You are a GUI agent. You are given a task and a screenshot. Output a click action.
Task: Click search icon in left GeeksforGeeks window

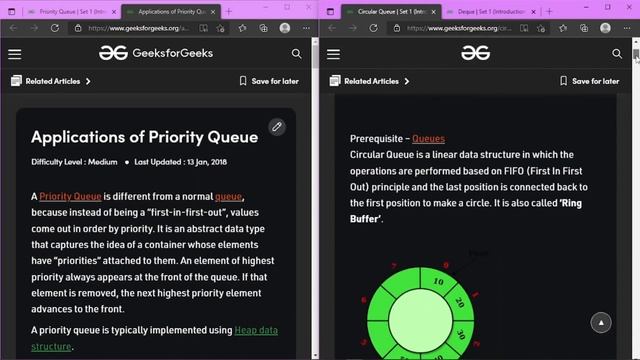[297, 53]
